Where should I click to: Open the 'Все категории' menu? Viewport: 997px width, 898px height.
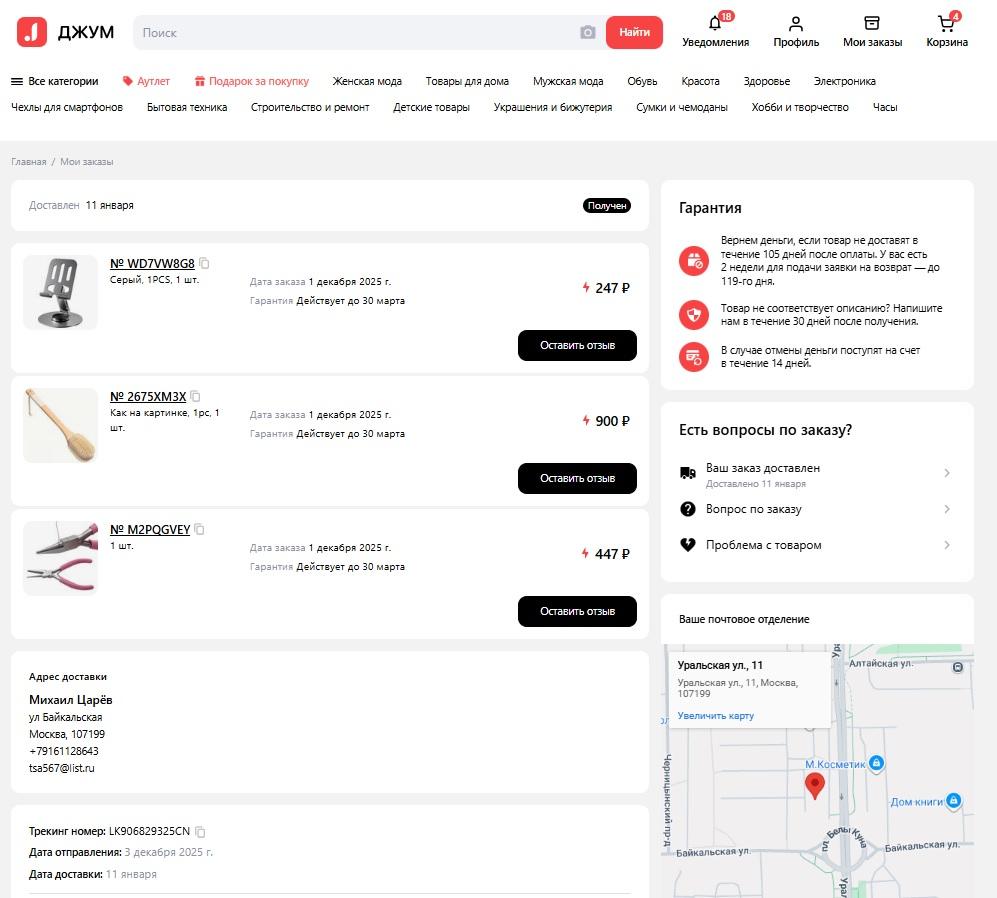click(x=55, y=81)
